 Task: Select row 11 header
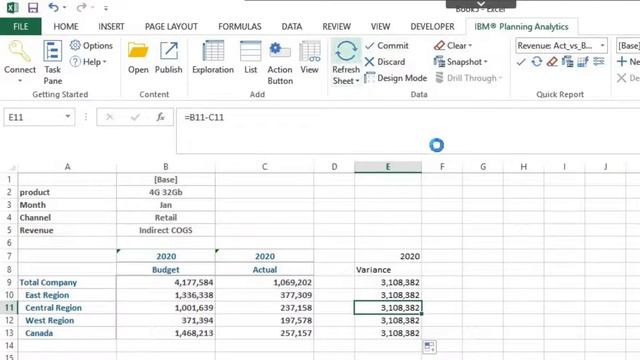coord(9,308)
